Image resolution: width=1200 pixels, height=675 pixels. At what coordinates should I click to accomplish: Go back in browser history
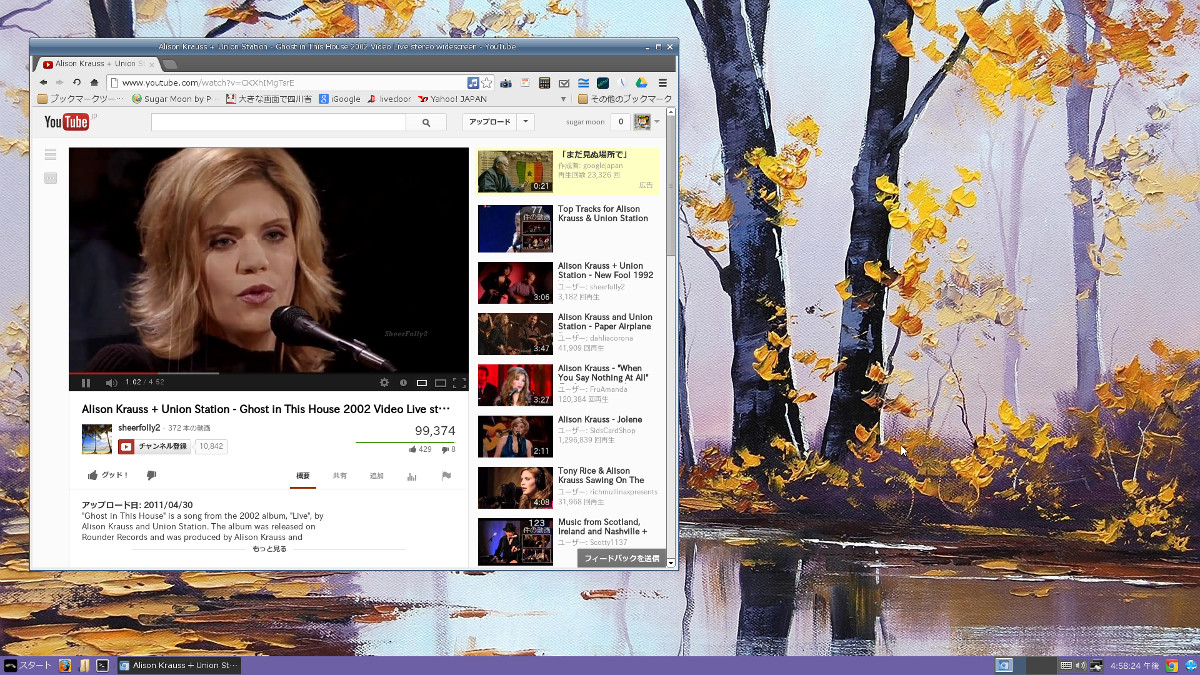point(43,82)
